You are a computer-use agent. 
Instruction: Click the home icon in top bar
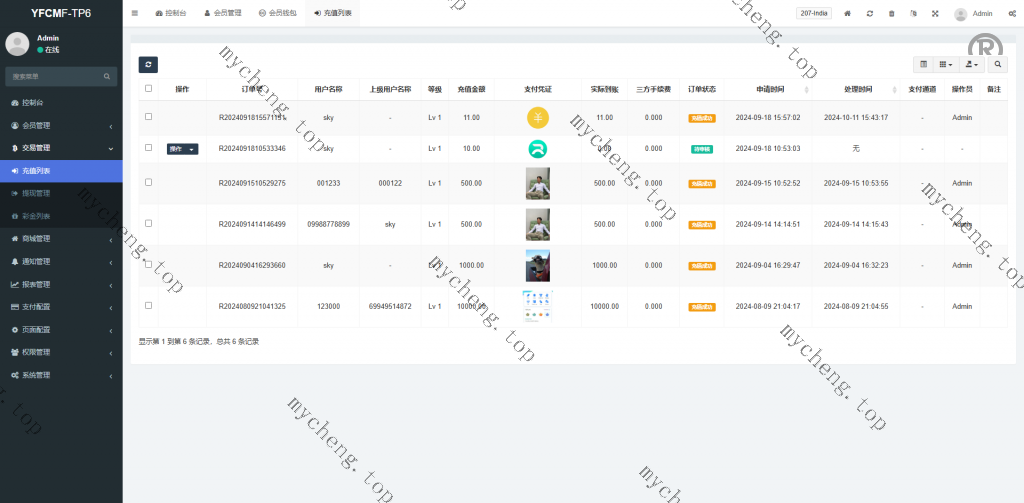[848, 13]
